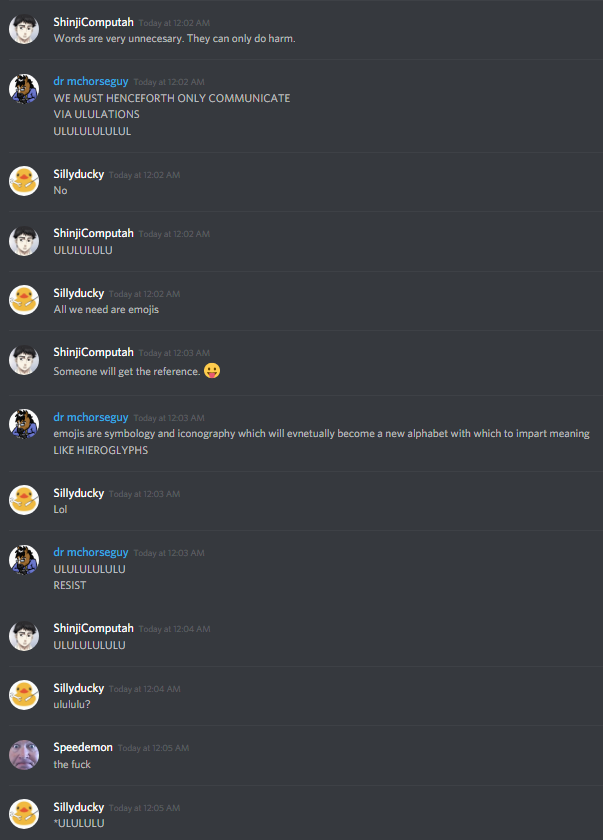
Task: Click ShinjiComputah's avatar on the first message
Action: tap(24, 29)
